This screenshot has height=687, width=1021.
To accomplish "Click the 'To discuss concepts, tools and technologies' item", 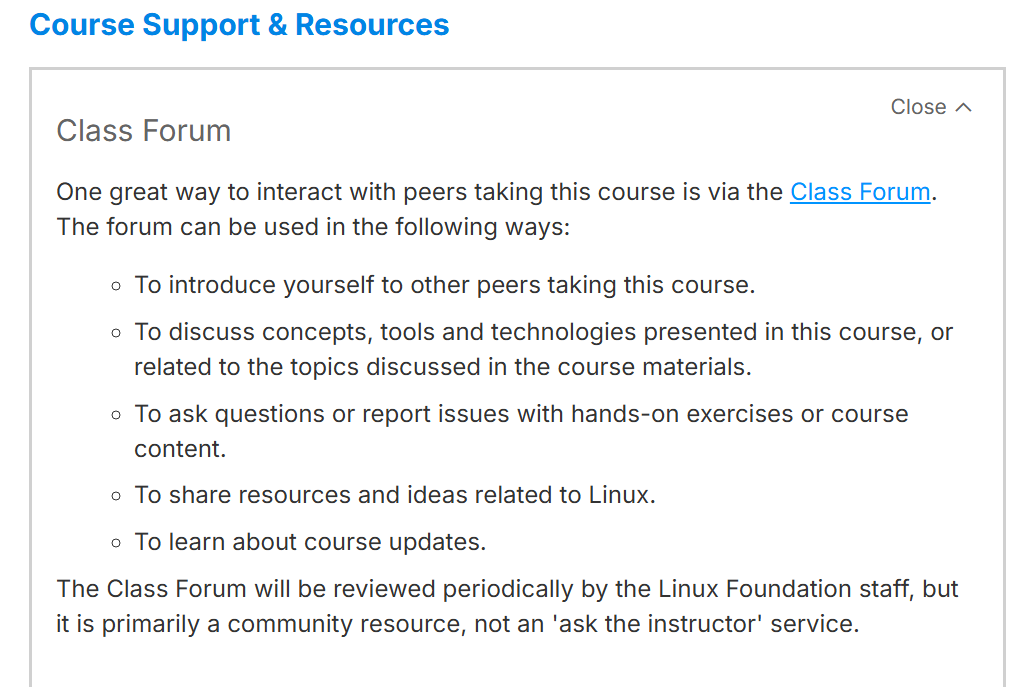I will [x=544, y=350].
